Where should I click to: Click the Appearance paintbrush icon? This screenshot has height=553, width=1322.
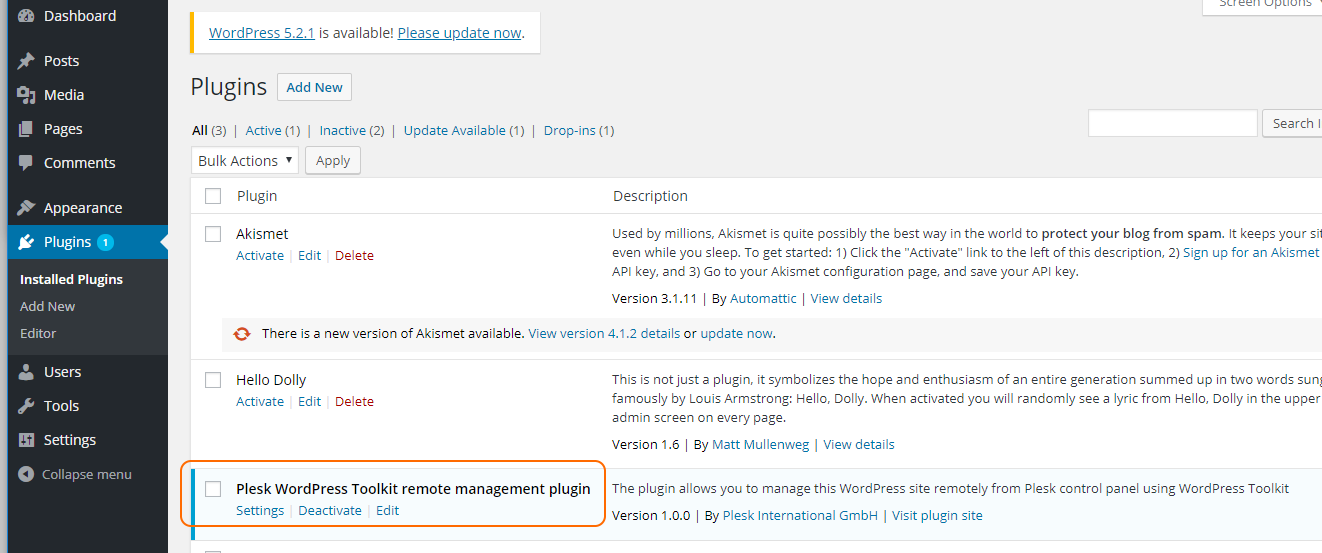pyautogui.click(x=26, y=208)
